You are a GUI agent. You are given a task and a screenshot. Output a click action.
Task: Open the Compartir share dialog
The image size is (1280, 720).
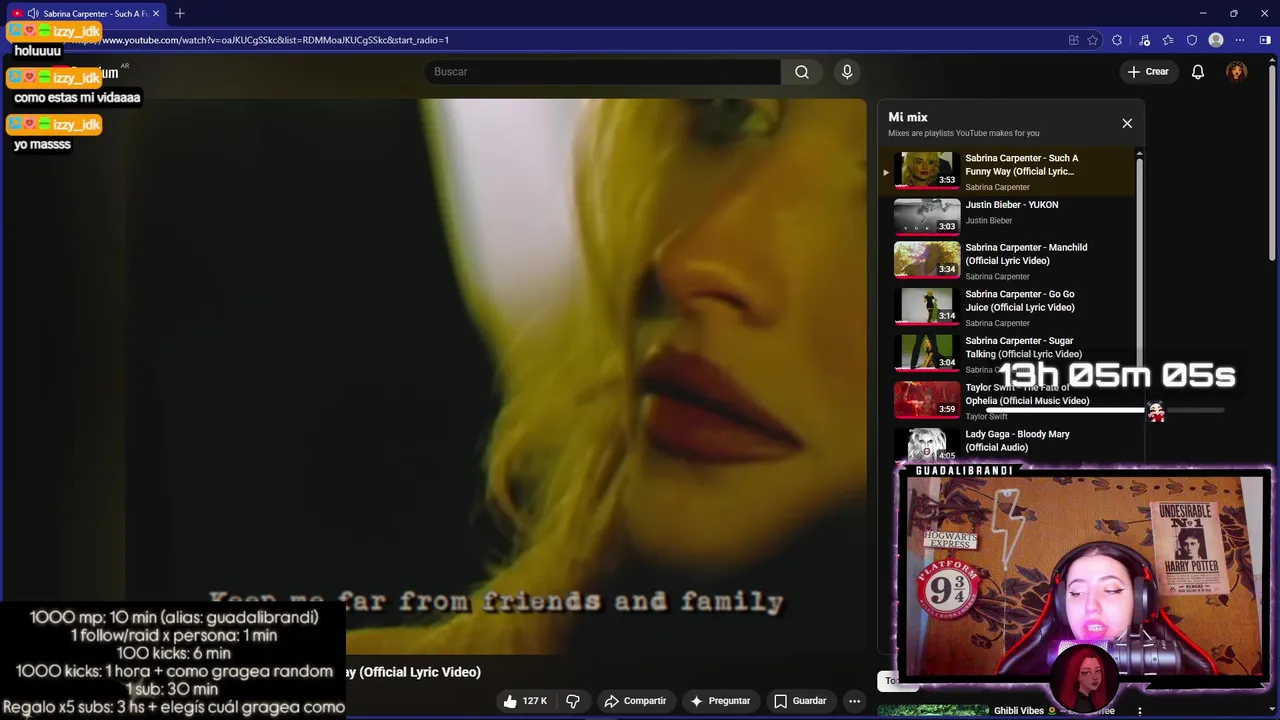click(635, 701)
